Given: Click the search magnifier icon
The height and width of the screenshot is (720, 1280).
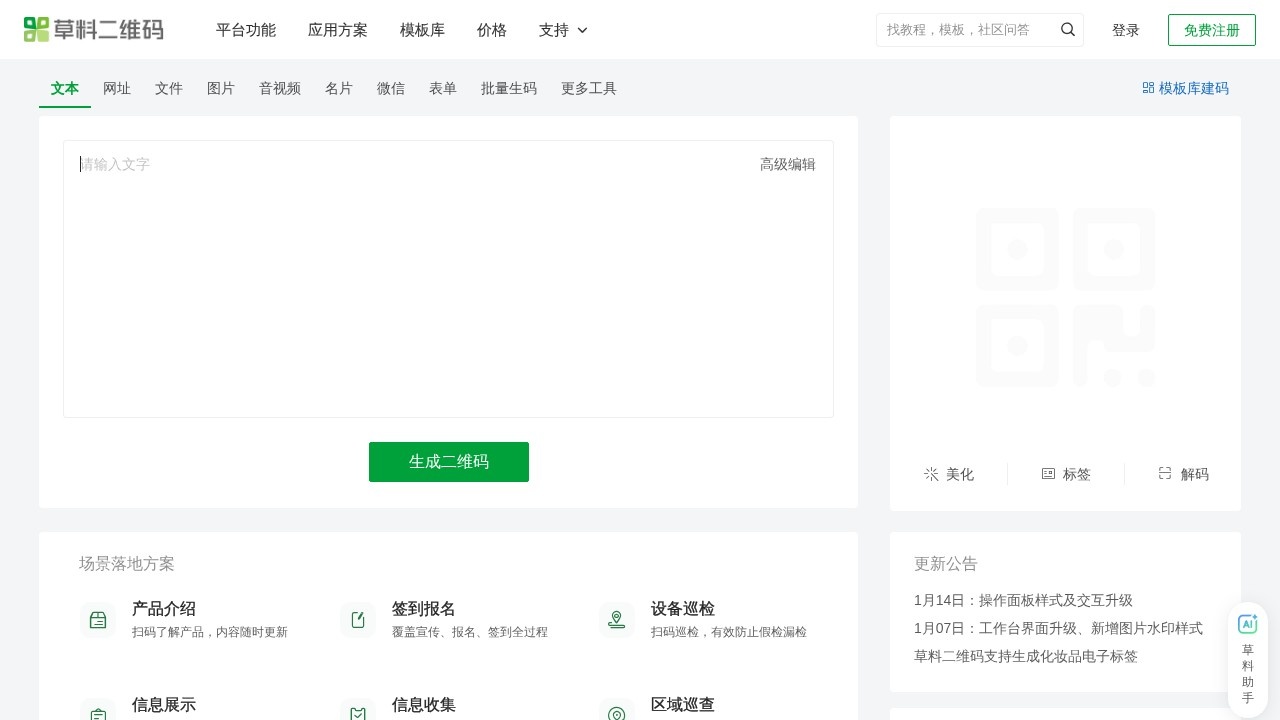Looking at the screenshot, I should click(1068, 29).
